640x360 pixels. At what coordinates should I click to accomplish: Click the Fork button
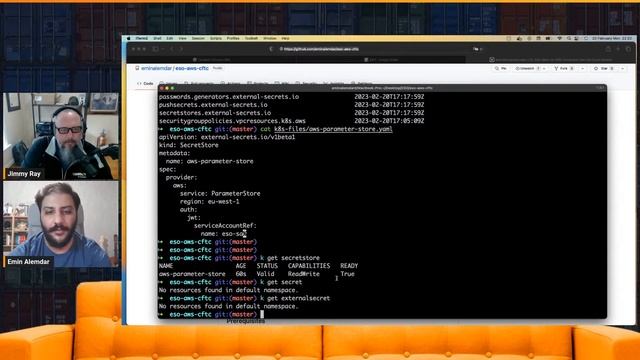(563, 69)
